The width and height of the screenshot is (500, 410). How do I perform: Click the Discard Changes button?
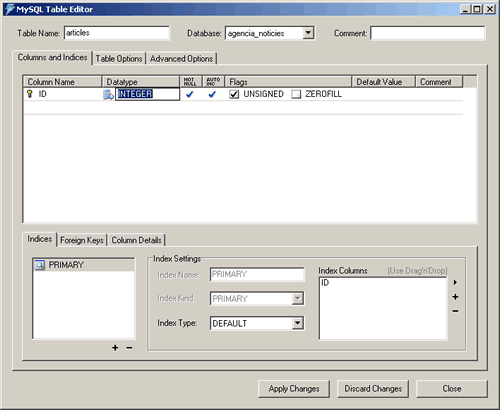tap(373, 389)
